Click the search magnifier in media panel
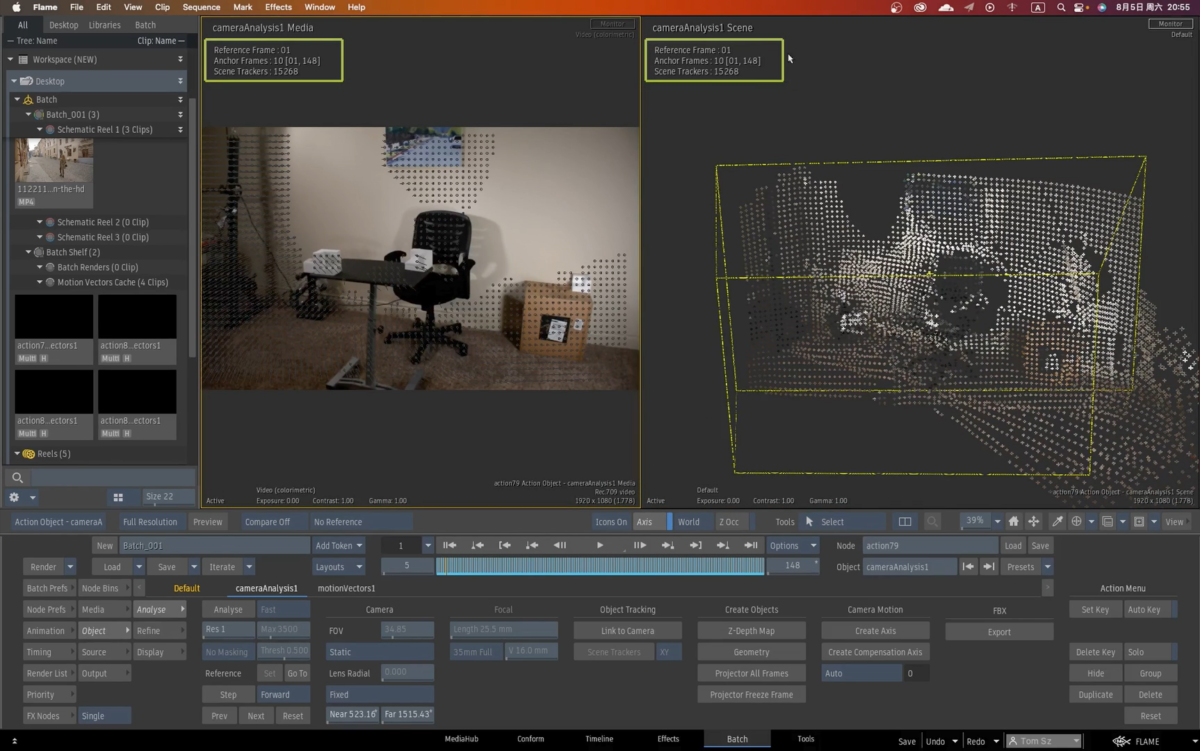 coord(17,478)
